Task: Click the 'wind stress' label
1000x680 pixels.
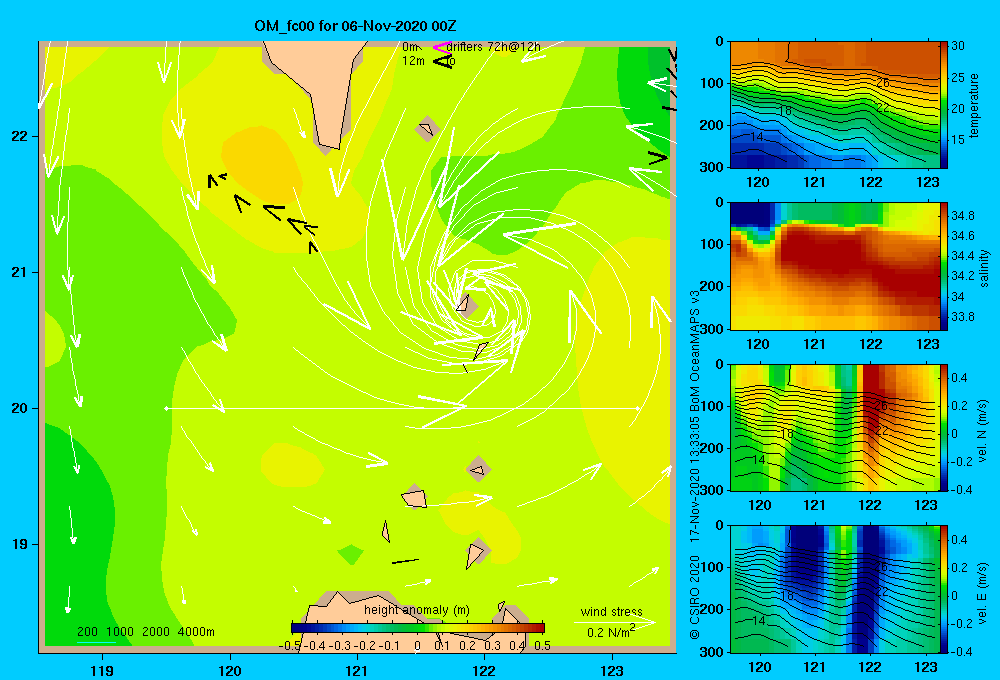Action: 611,611
